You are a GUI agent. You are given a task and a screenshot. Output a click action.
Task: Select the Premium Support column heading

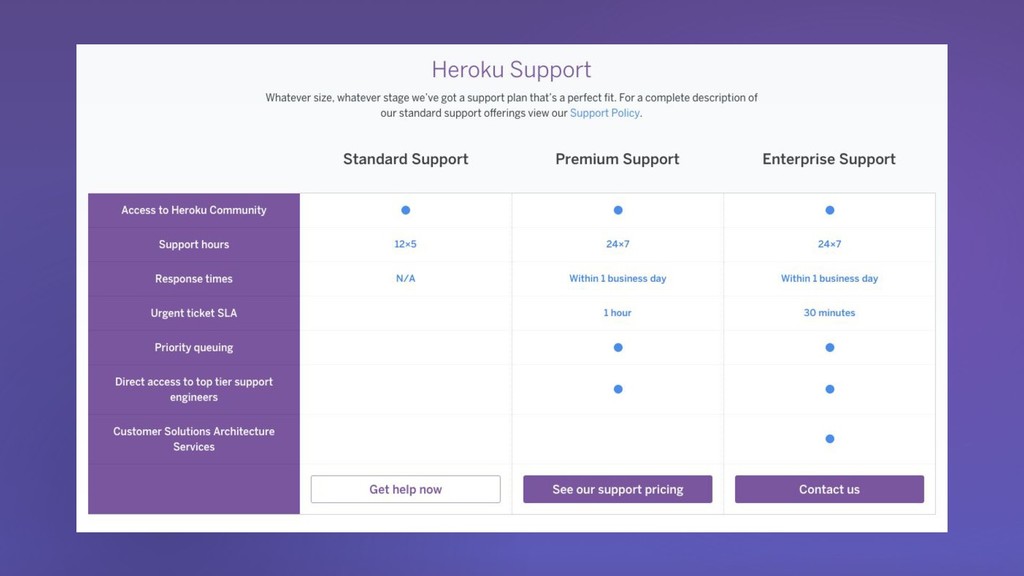[617, 159]
